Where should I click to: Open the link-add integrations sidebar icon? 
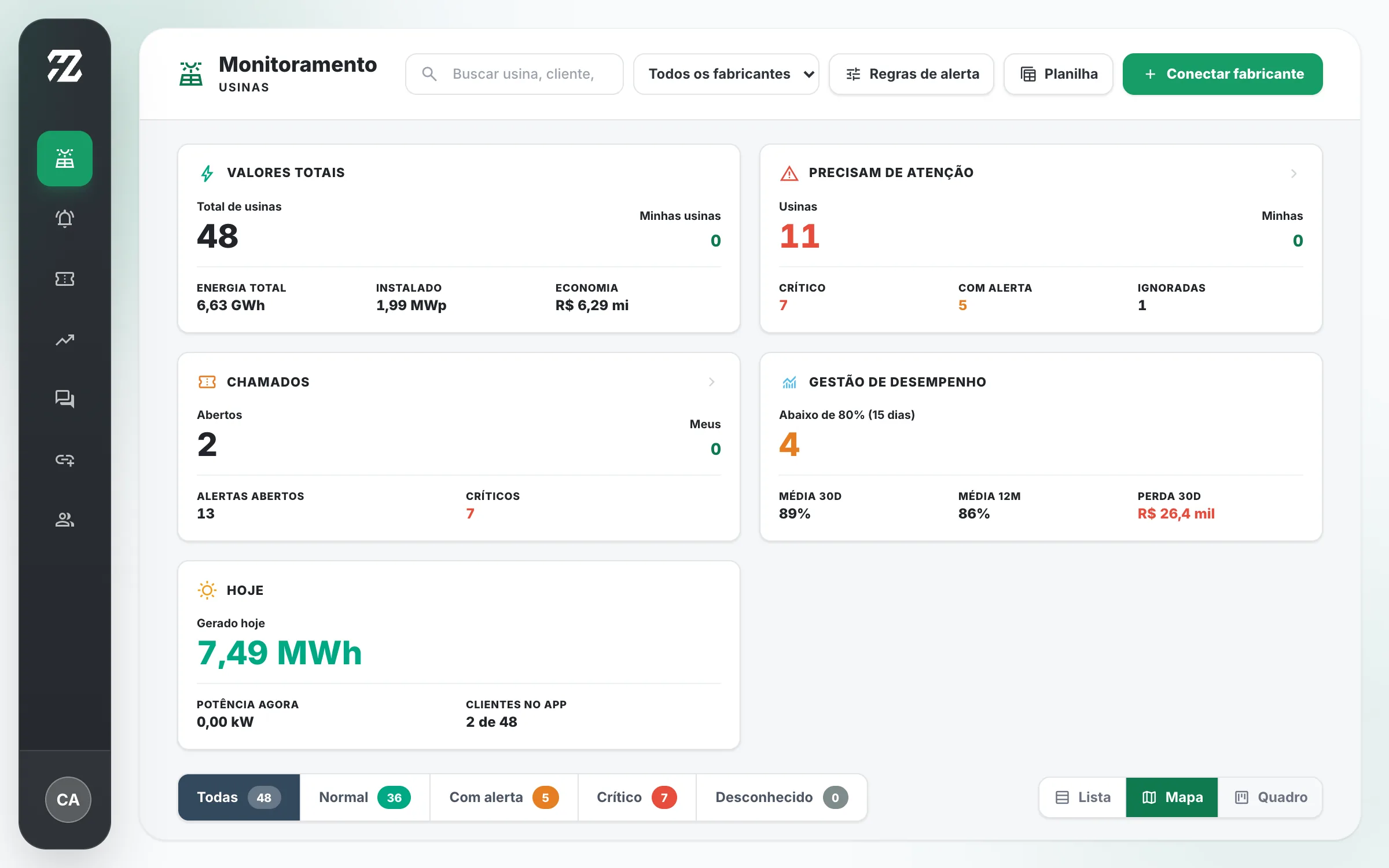pyautogui.click(x=65, y=459)
